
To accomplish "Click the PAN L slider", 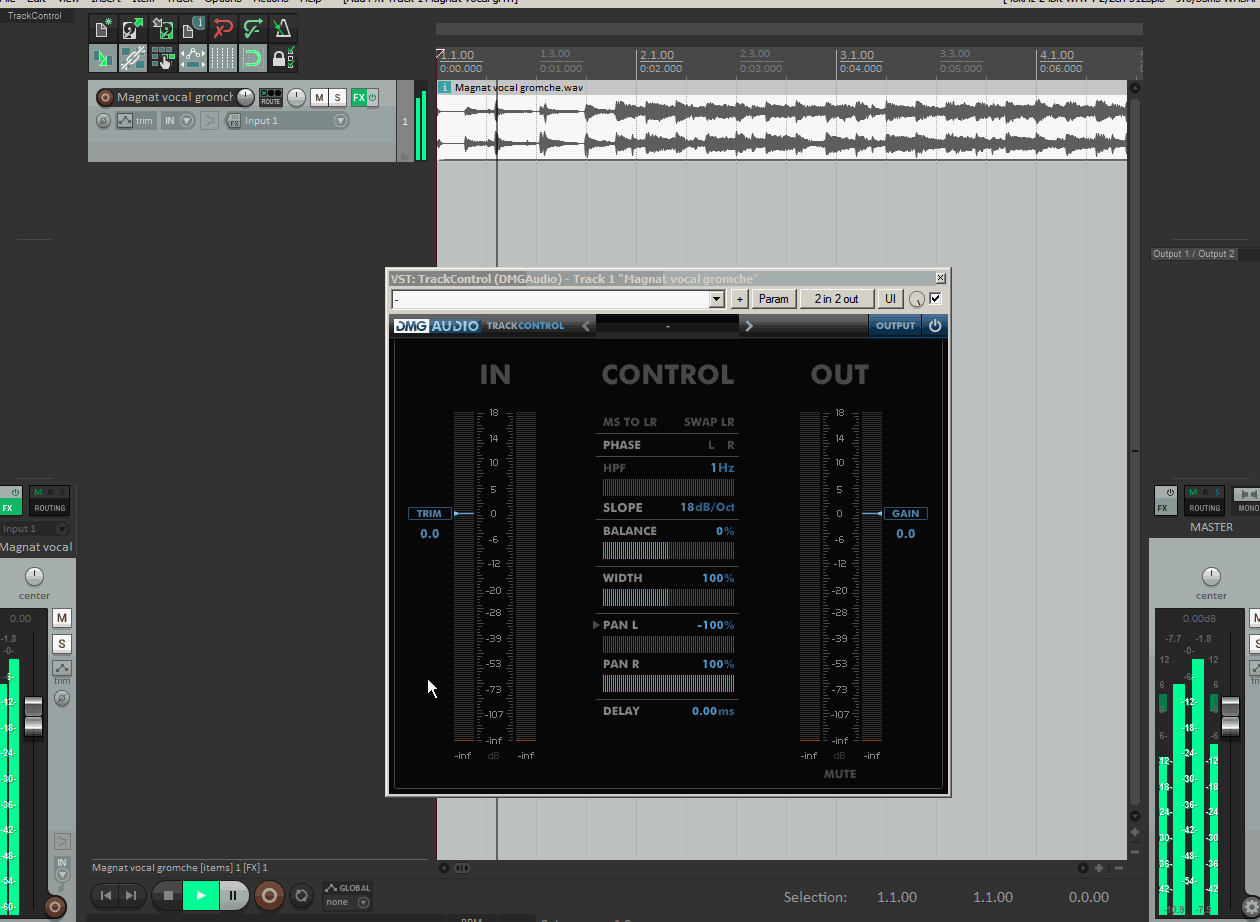I will pos(668,644).
